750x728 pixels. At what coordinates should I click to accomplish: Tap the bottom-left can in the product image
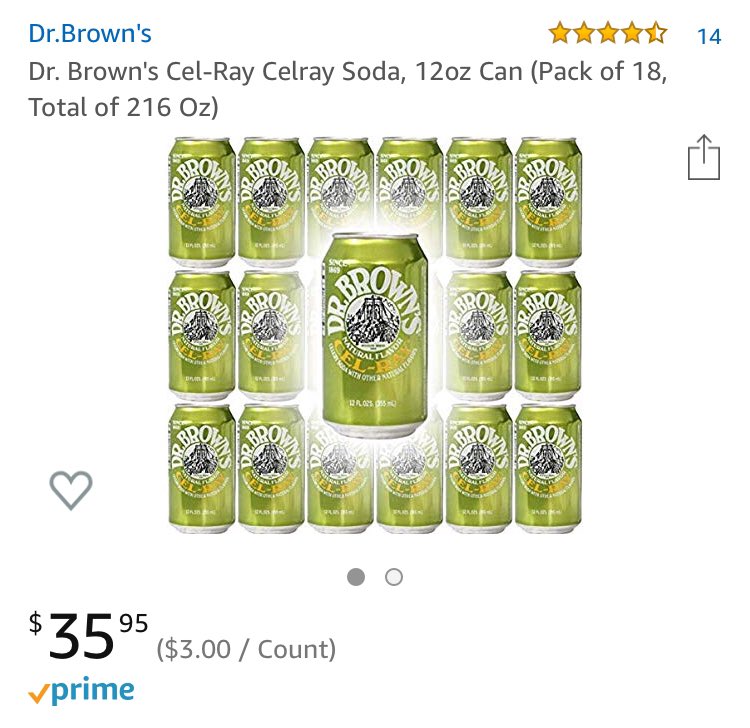point(202,469)
